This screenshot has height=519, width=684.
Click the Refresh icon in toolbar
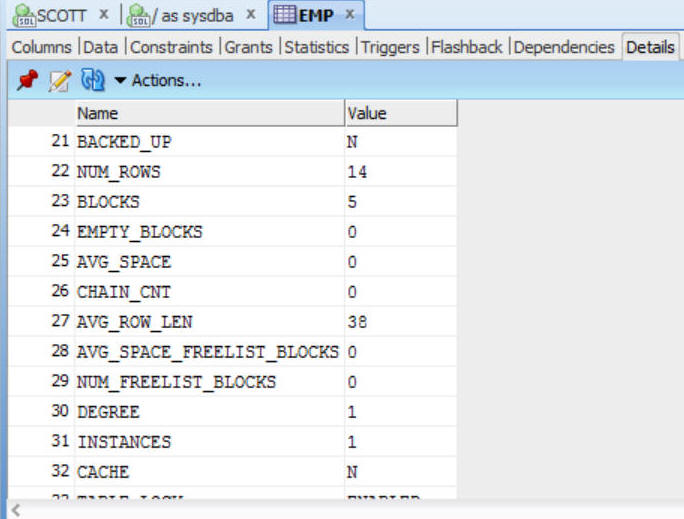coord(92,81)
